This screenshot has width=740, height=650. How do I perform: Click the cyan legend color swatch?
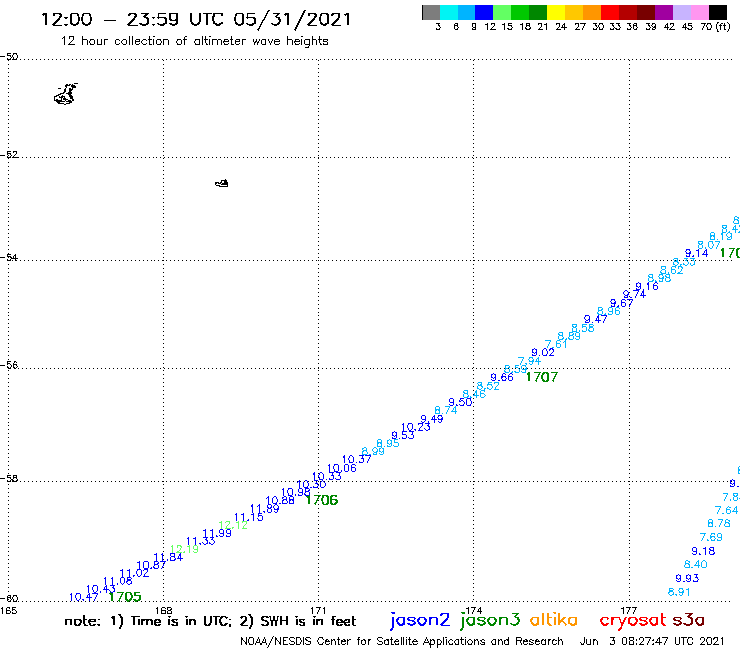[x=449, y=12]
